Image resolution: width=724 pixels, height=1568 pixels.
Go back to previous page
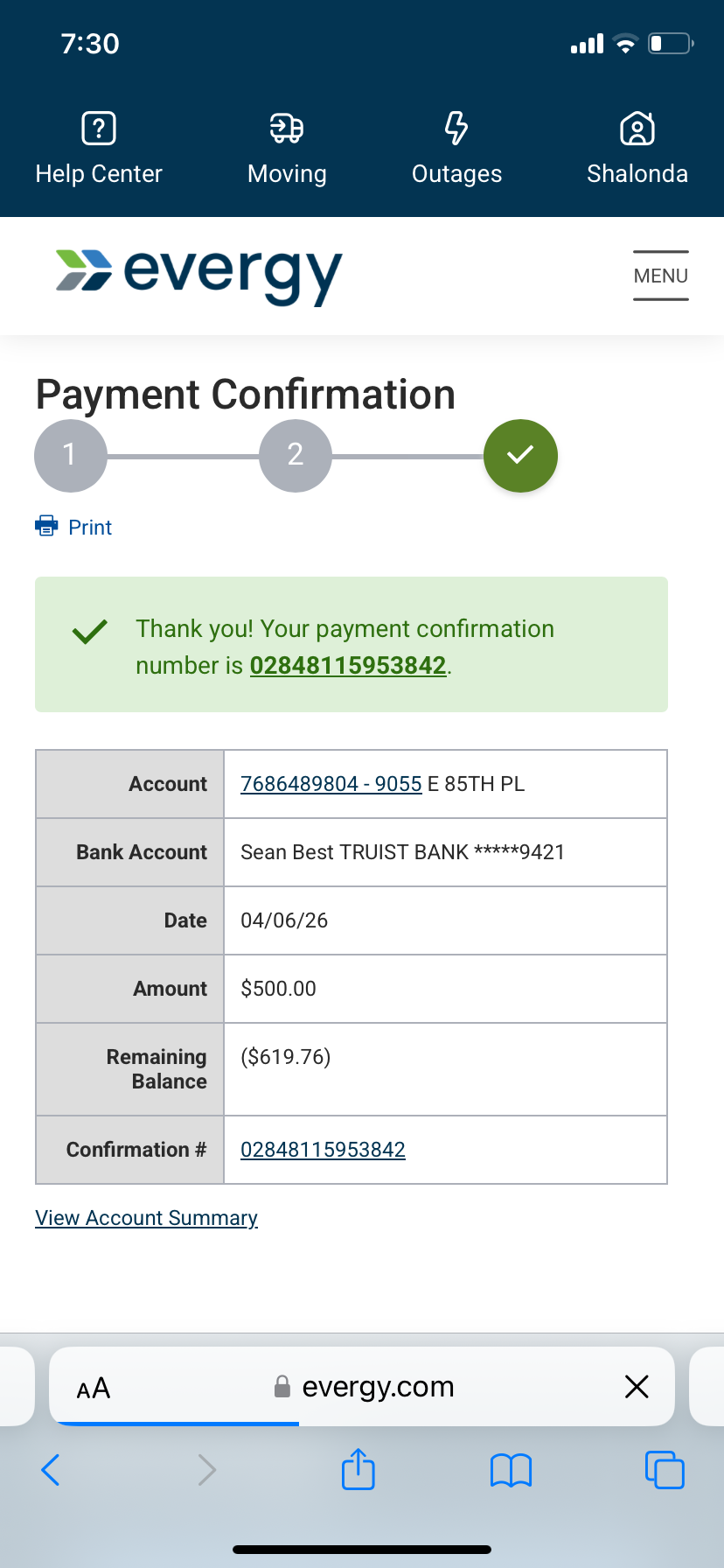pyautogui.click(x=51, y=1470)
